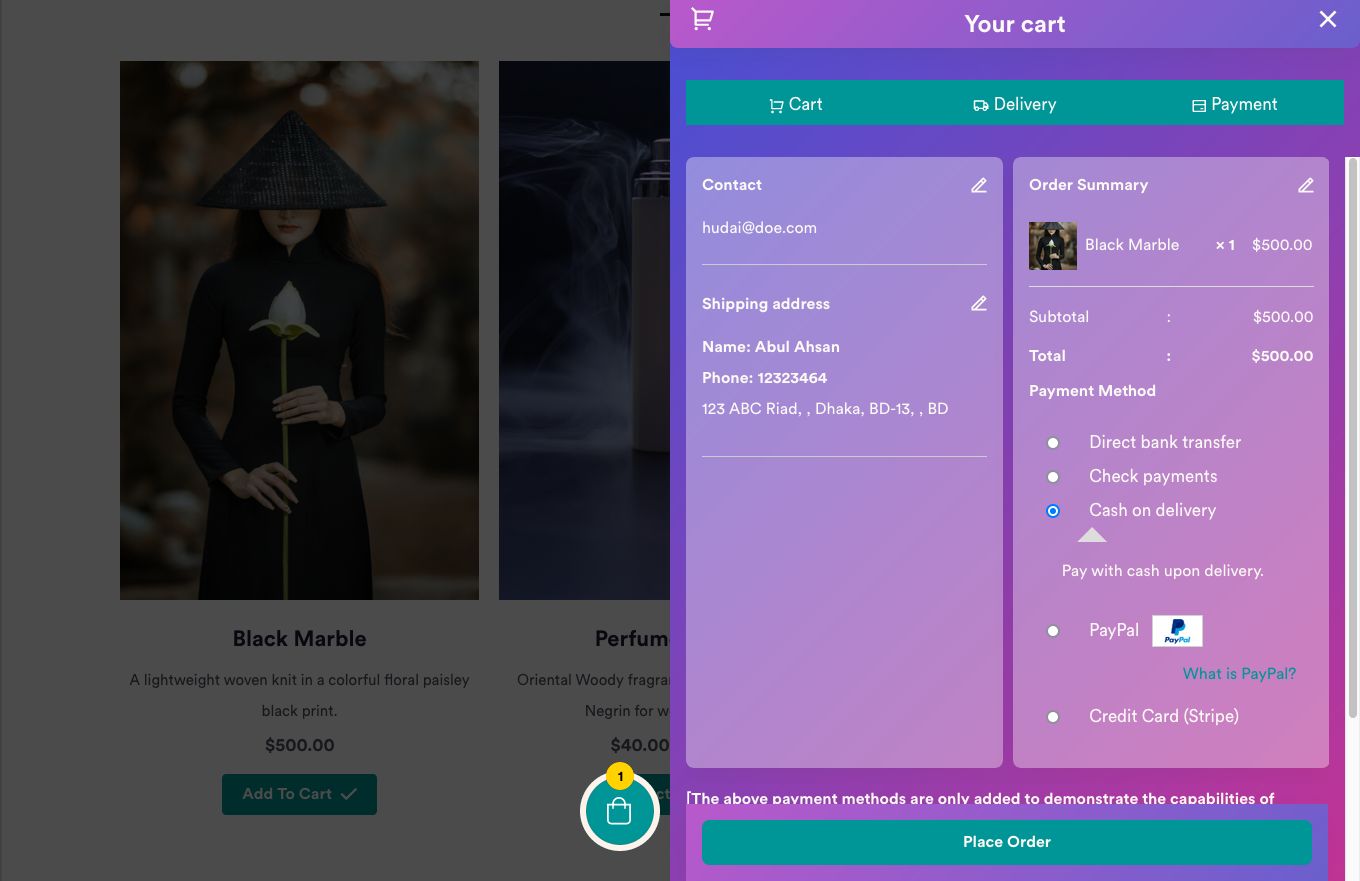Click the hudai@doe.com contact email
1360x881 pixels.
tap(759, 228)
